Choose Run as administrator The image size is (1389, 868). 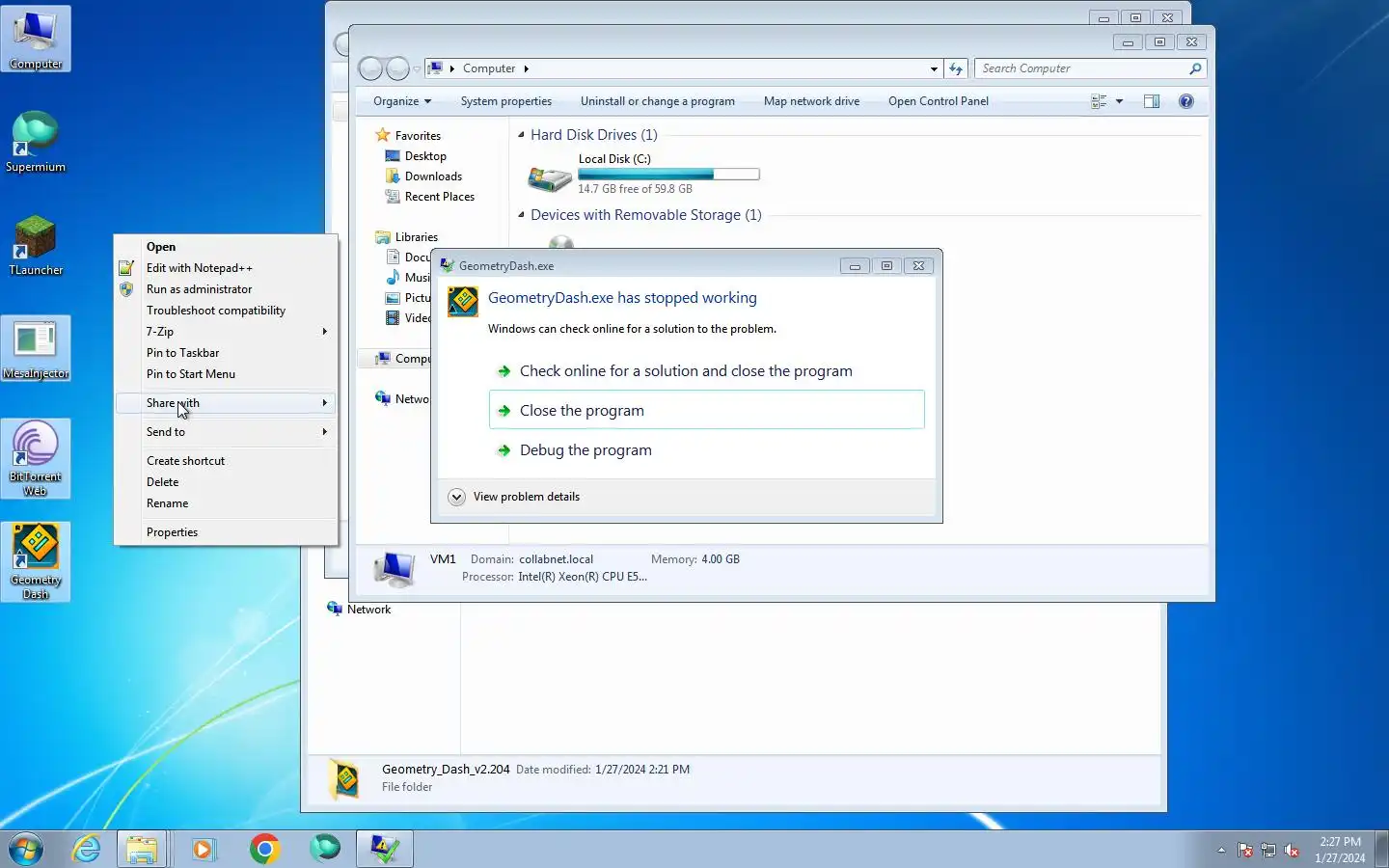pyautogui.click(x=228, y=289)
